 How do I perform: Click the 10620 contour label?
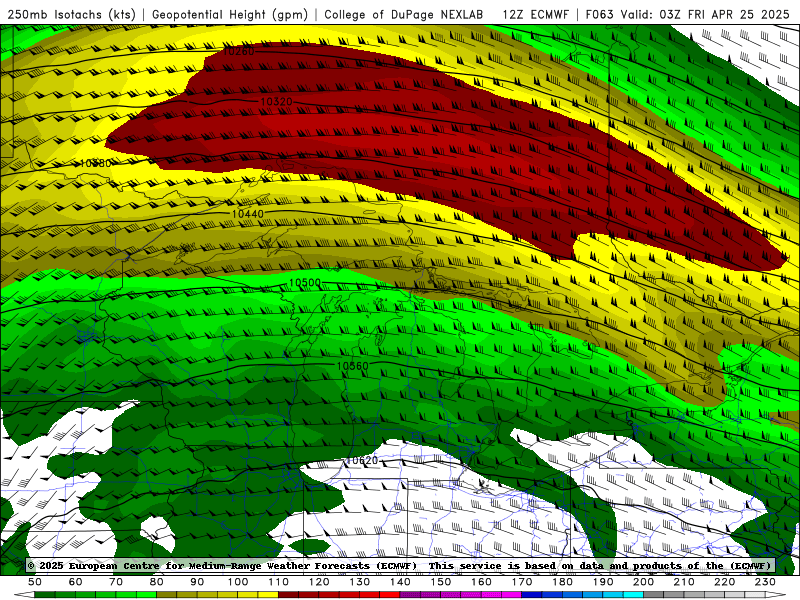(x=362, y=461)
